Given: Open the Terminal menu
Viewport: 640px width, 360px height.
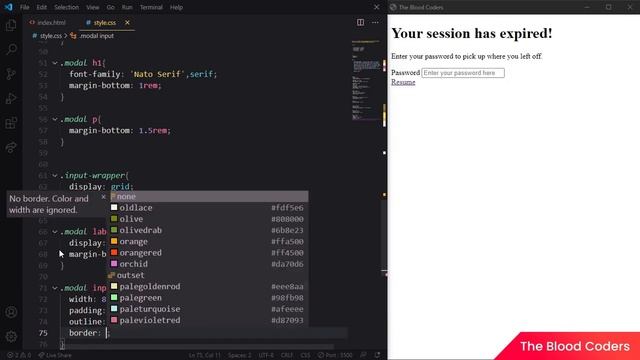Looking at the screenshot, I should pyautogui.click(x=151, y=7).
